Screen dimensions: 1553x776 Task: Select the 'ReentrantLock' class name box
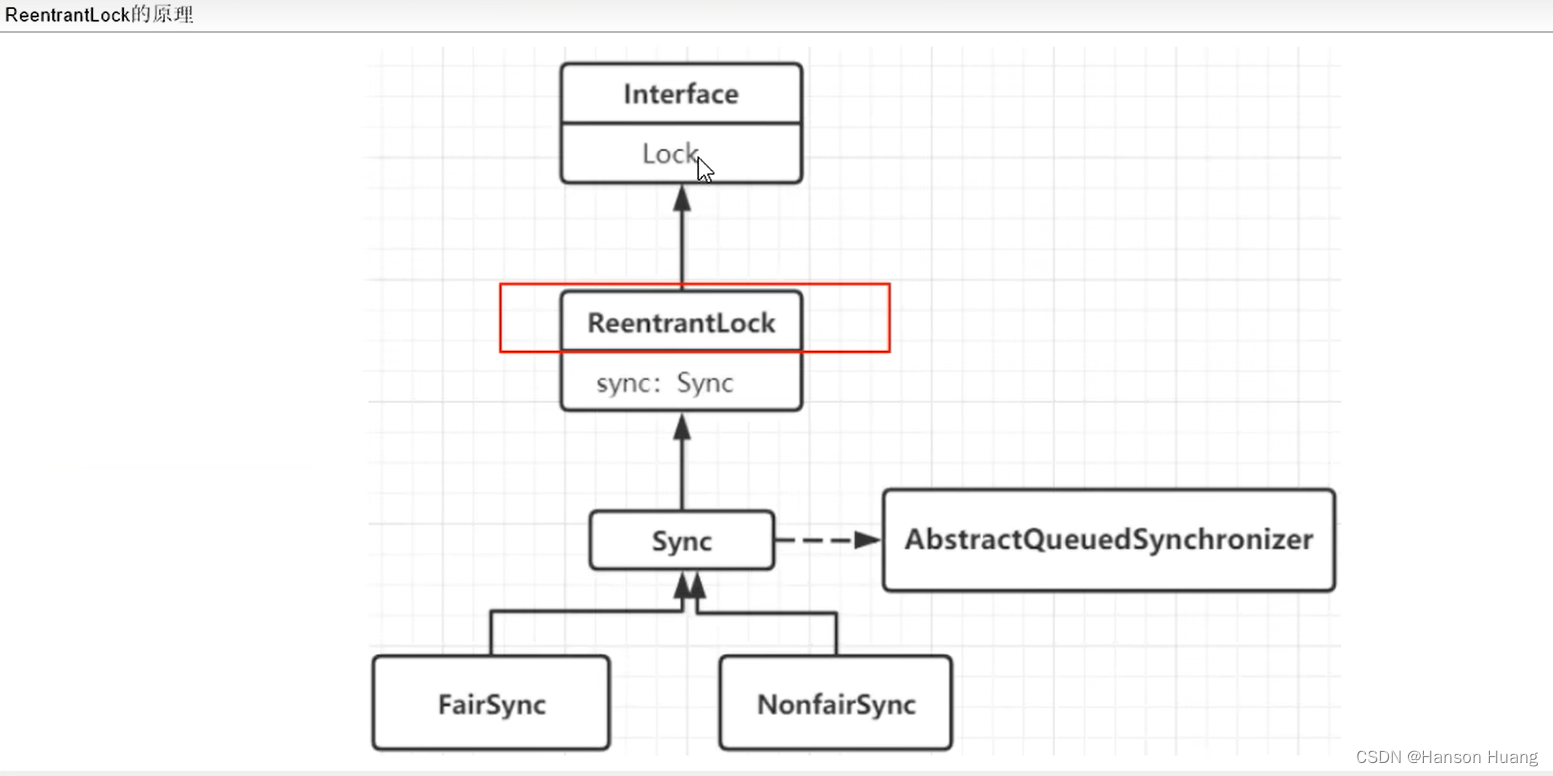pos(681,322)
